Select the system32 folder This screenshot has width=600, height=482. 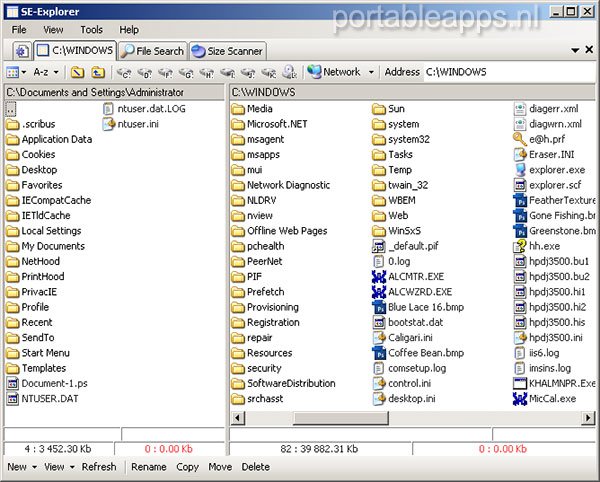click(x=401, y=139)
